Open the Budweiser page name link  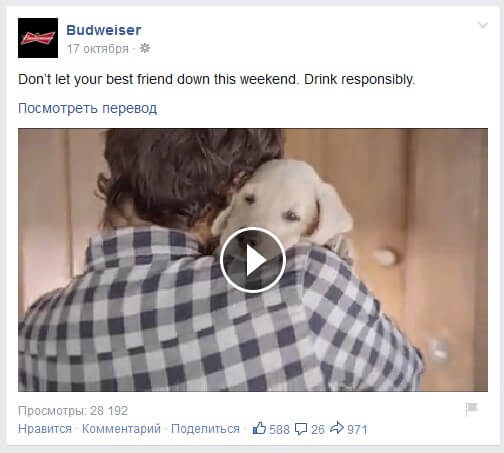point(104,30)
